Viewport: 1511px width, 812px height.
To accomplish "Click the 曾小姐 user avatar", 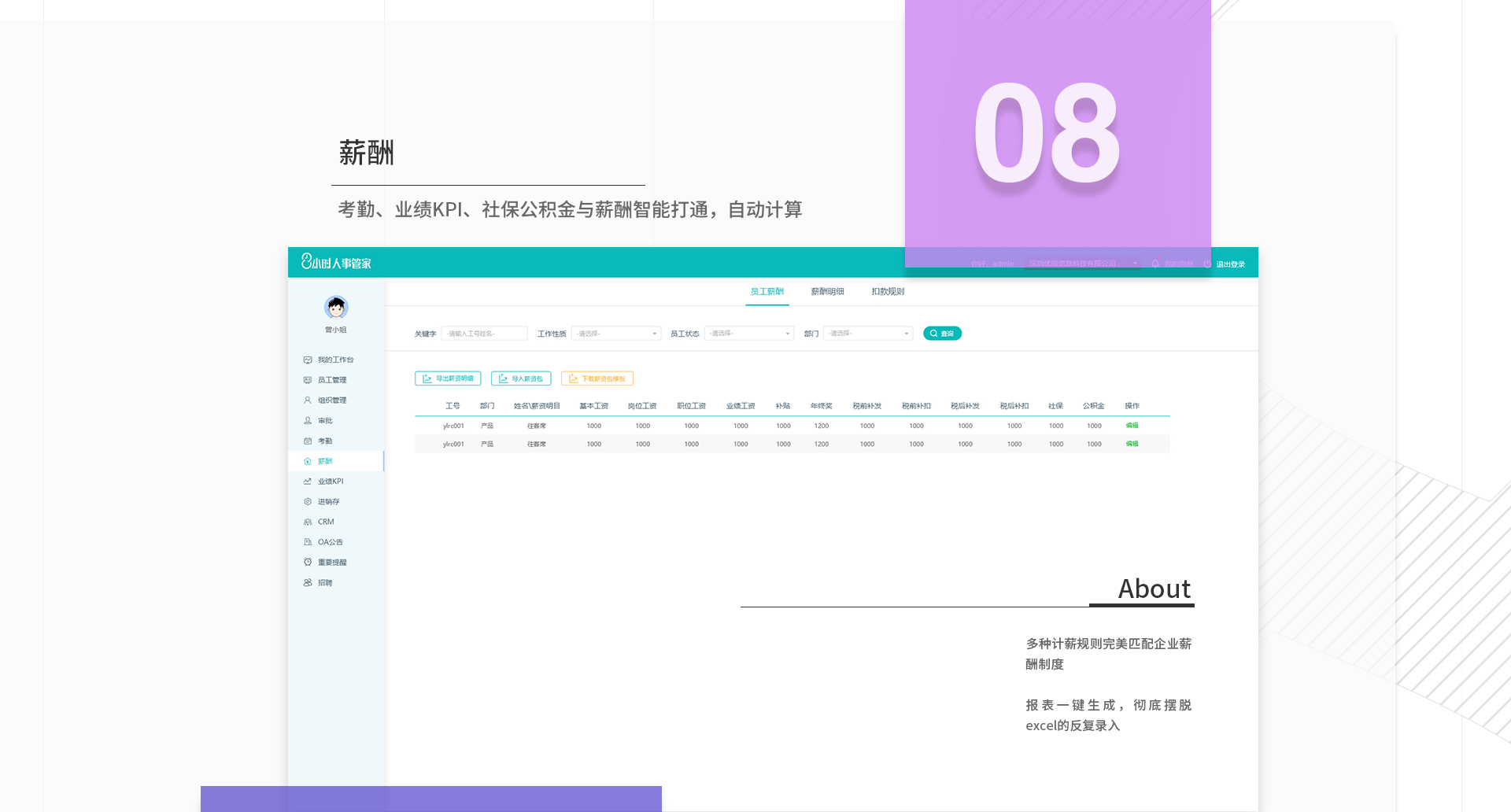I will tap(336, 307).
